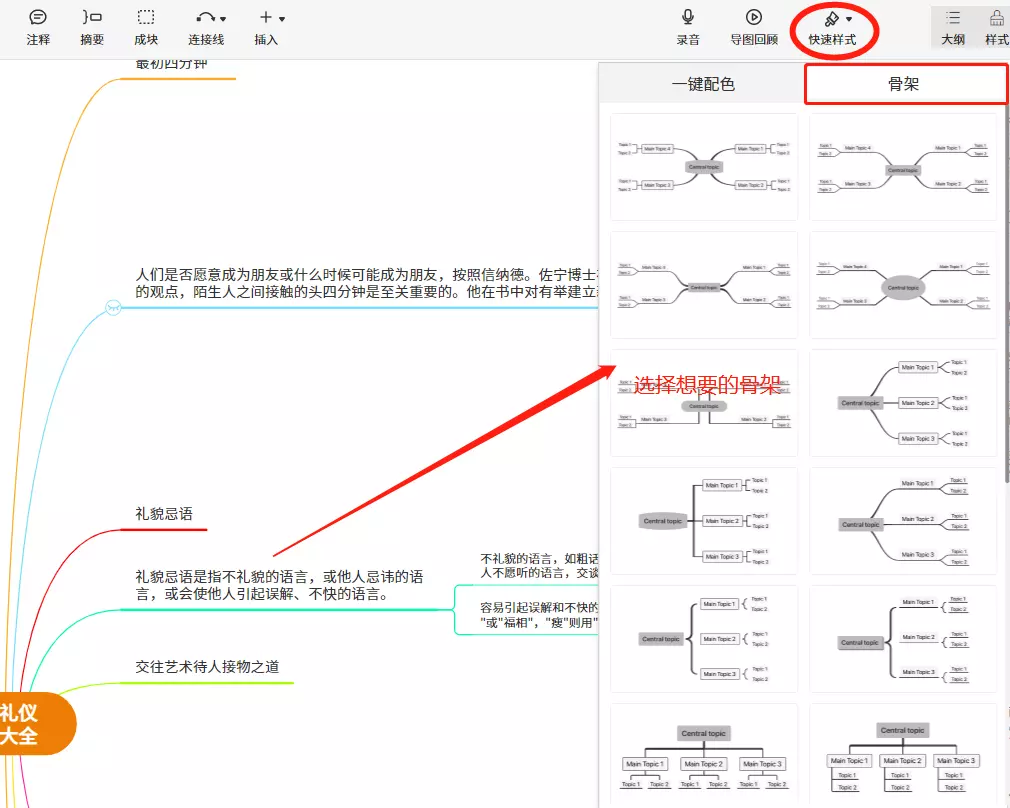Click the 交往艺术待人接物之道 topic
The width and height of the screenshot is (1010, 808).
pyautogui.click(x=207, y=667)
